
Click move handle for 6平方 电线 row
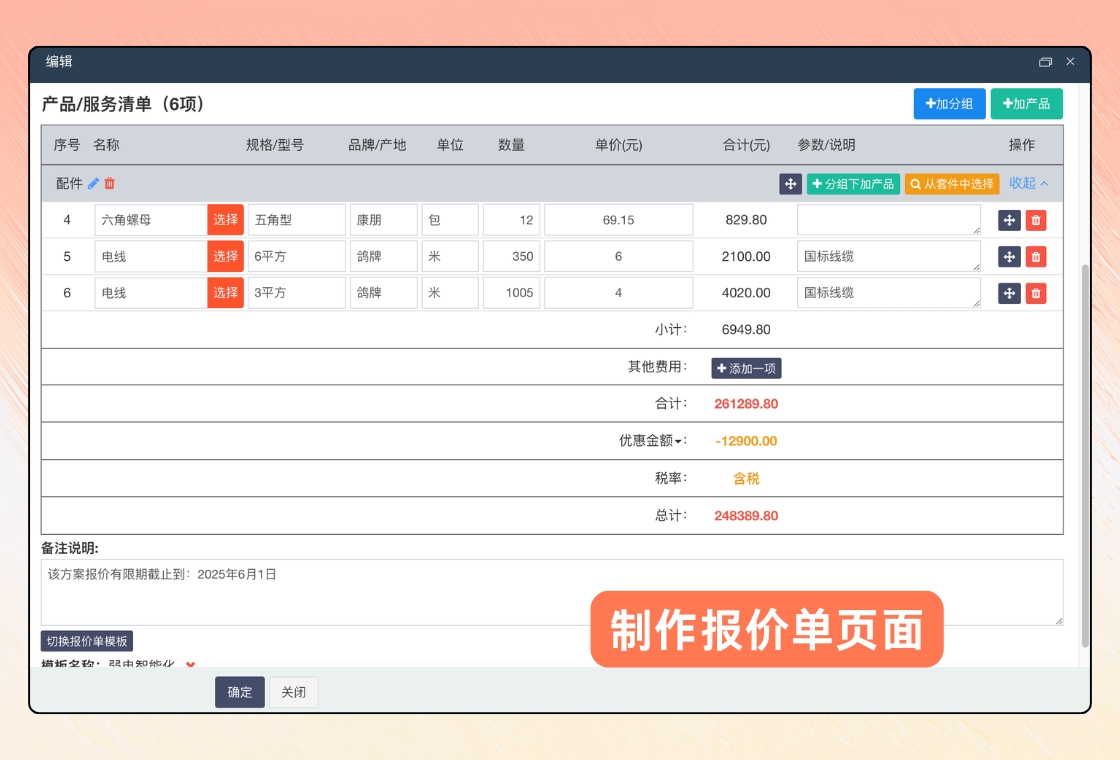1009,257
